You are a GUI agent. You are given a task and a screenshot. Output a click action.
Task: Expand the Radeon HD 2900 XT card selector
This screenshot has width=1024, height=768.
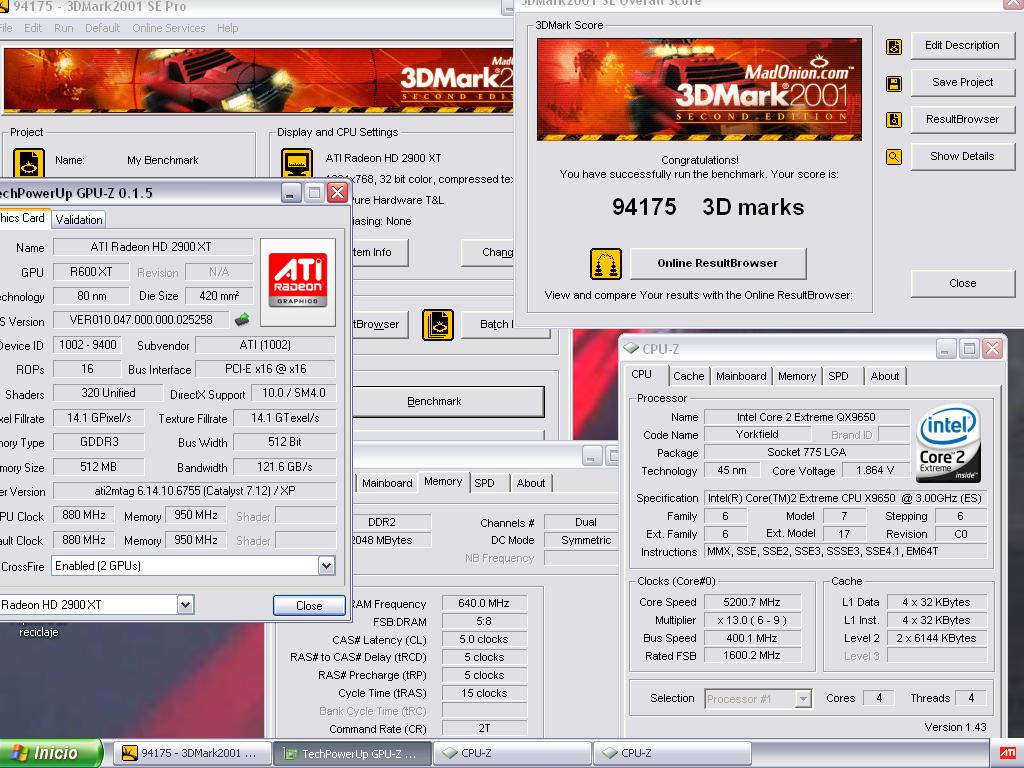[185, 605]
